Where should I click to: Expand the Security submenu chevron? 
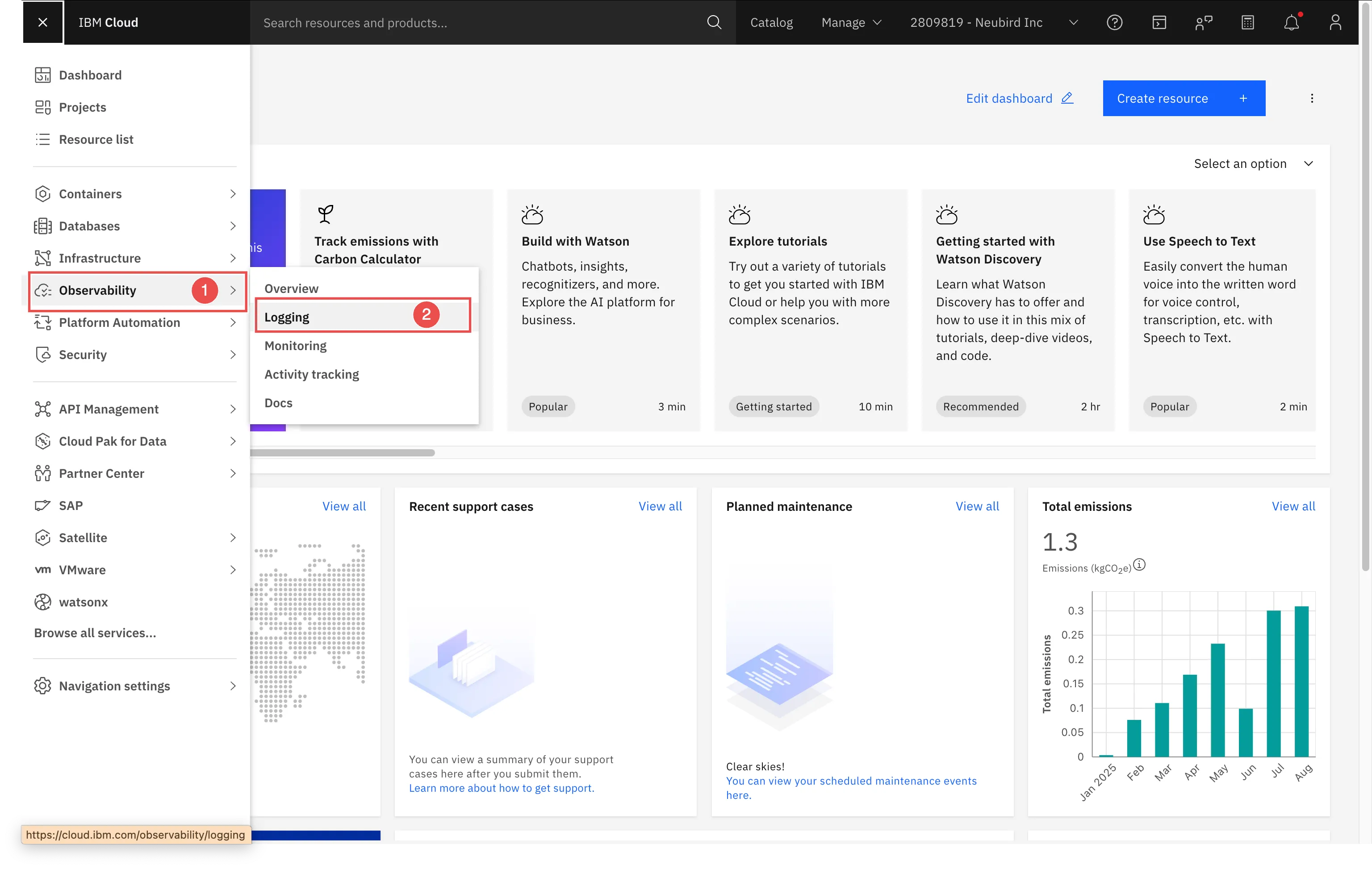(233, 355)
